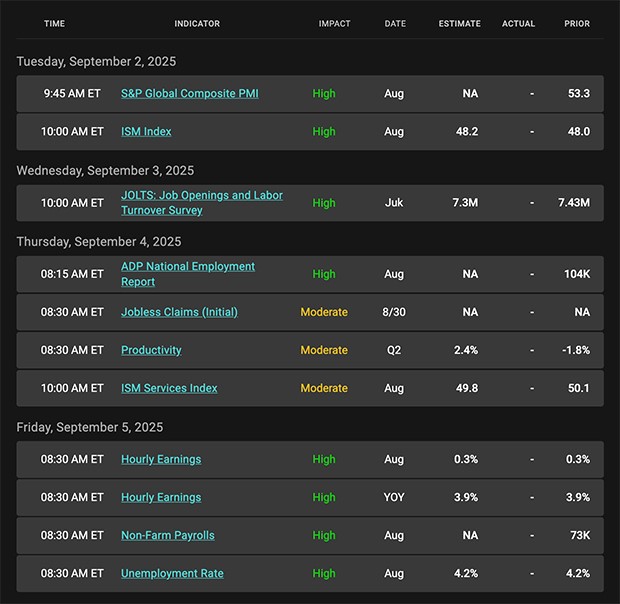The height and width of the screenshot is (604, 620).
Task: Click the DATE column header
Action: click(395, 24)
